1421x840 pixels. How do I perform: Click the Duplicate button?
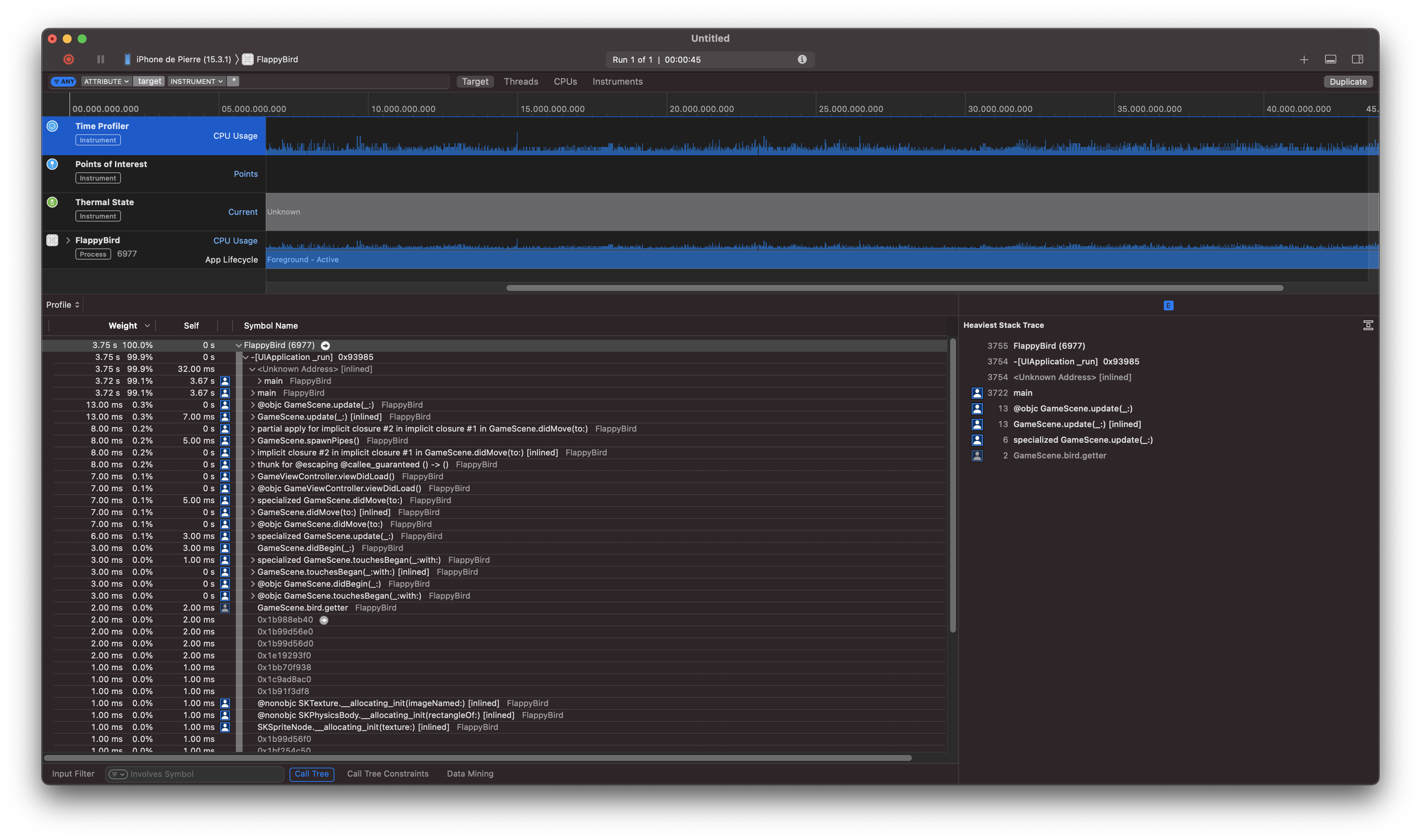point(1348,82)
